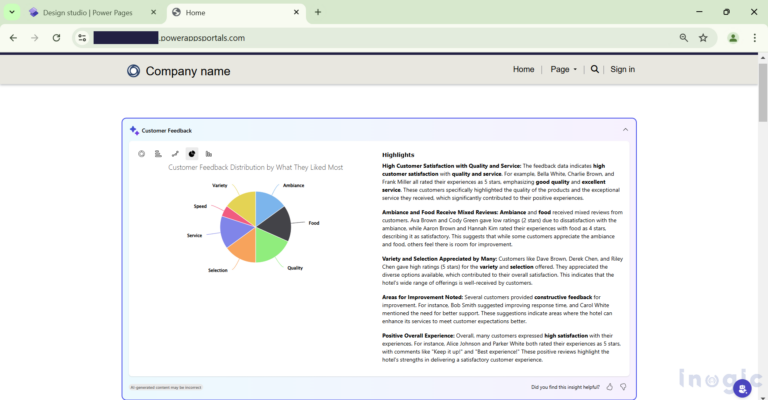Close the Design studio tab
The image size is (768, 400).
tap(153, 12)
